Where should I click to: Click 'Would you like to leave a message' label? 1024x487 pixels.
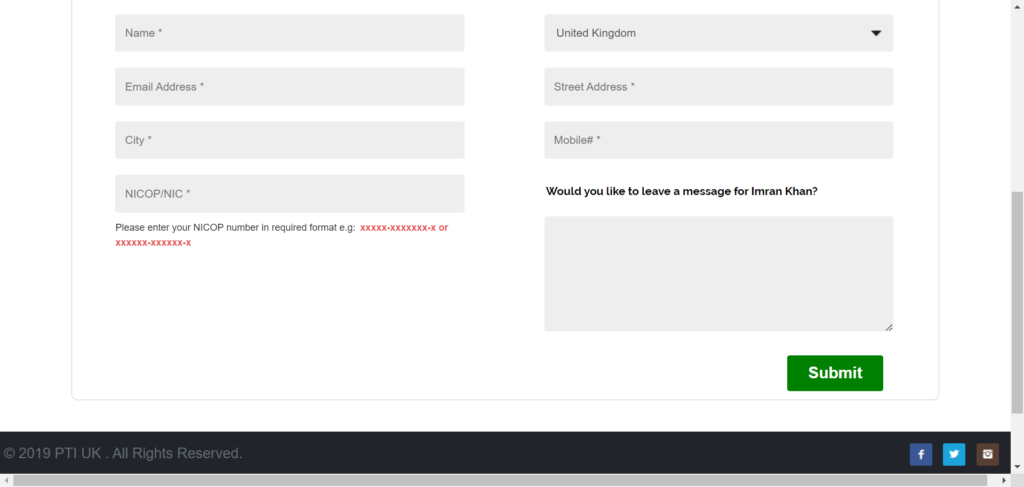click(x=681, y=192)
